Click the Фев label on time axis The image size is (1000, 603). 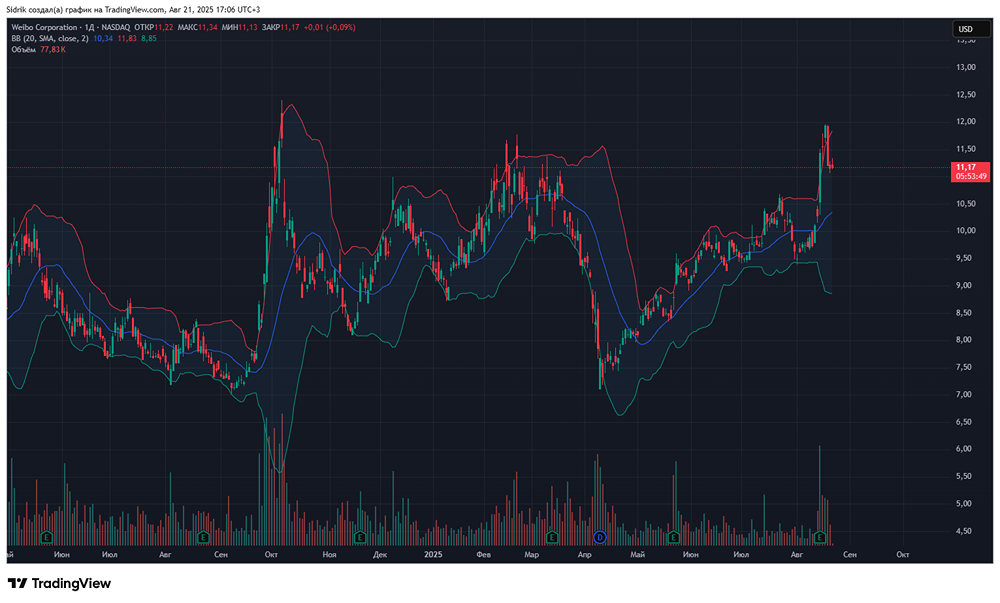pos(483,555)
